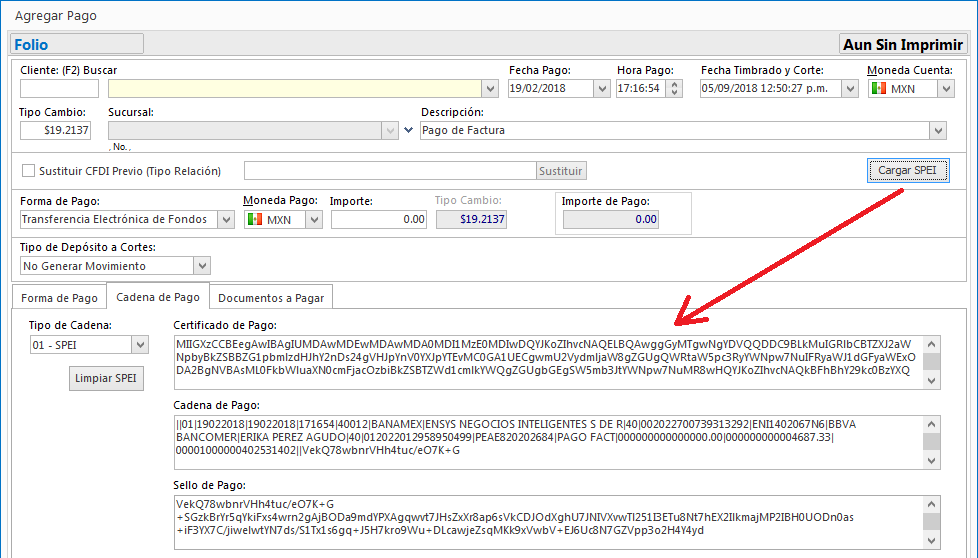Click the blue chevron beside Sucursal

pyautogui.click(x=407, y=130)
